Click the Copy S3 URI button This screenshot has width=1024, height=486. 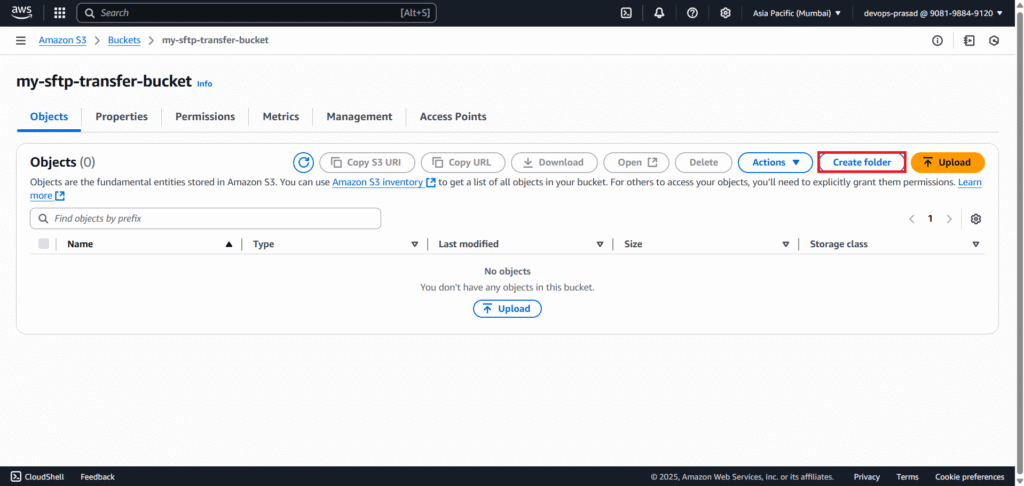coord(367,162)
